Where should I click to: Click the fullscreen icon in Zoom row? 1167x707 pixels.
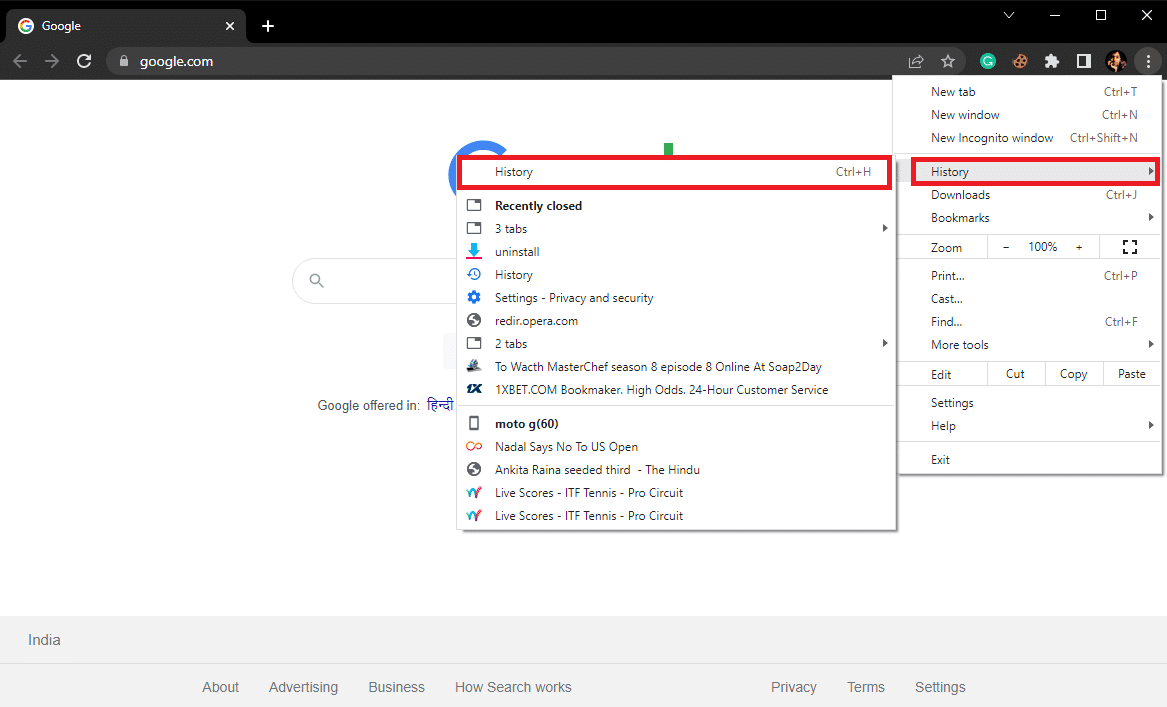(1130, 247)
